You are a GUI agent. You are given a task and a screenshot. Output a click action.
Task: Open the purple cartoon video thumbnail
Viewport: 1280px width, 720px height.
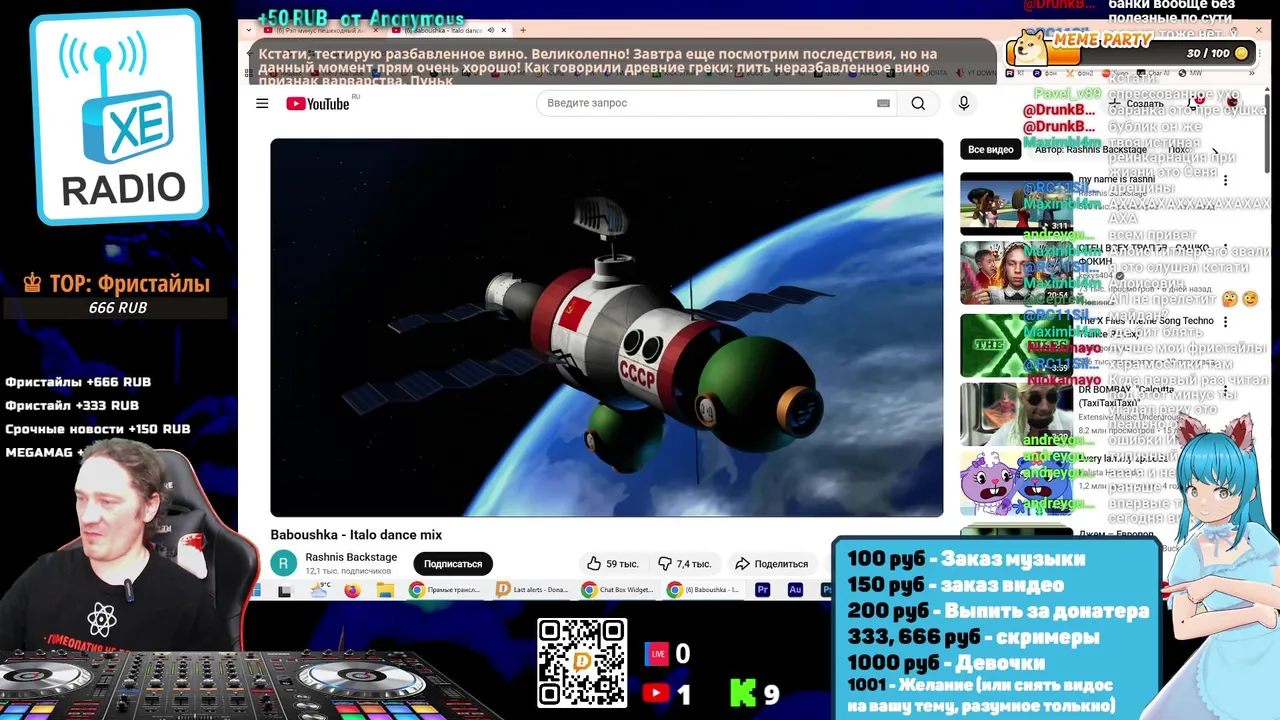click(1016, 485)
